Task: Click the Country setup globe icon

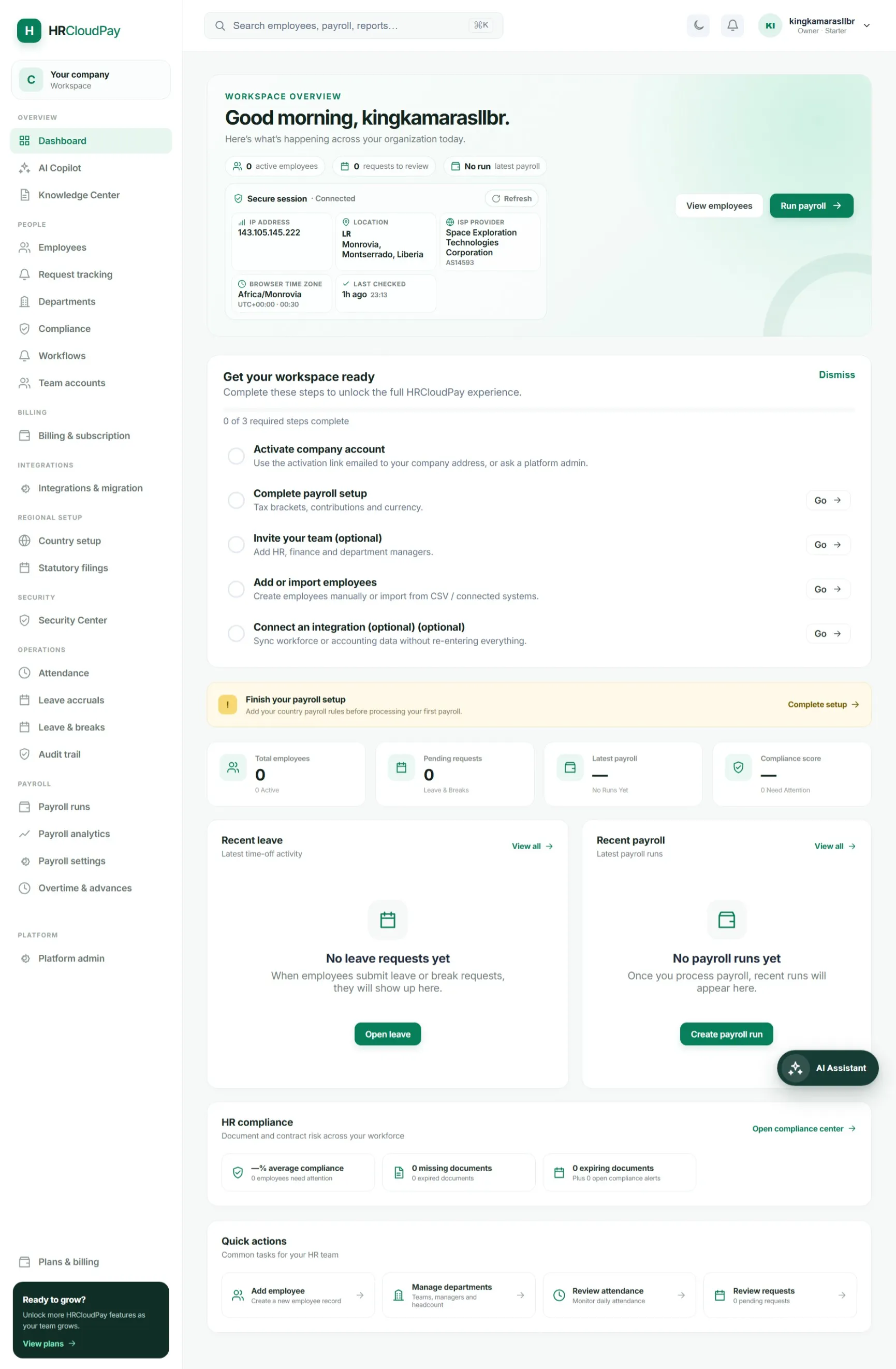Action: pyautogui.click(x=24, y=541)
